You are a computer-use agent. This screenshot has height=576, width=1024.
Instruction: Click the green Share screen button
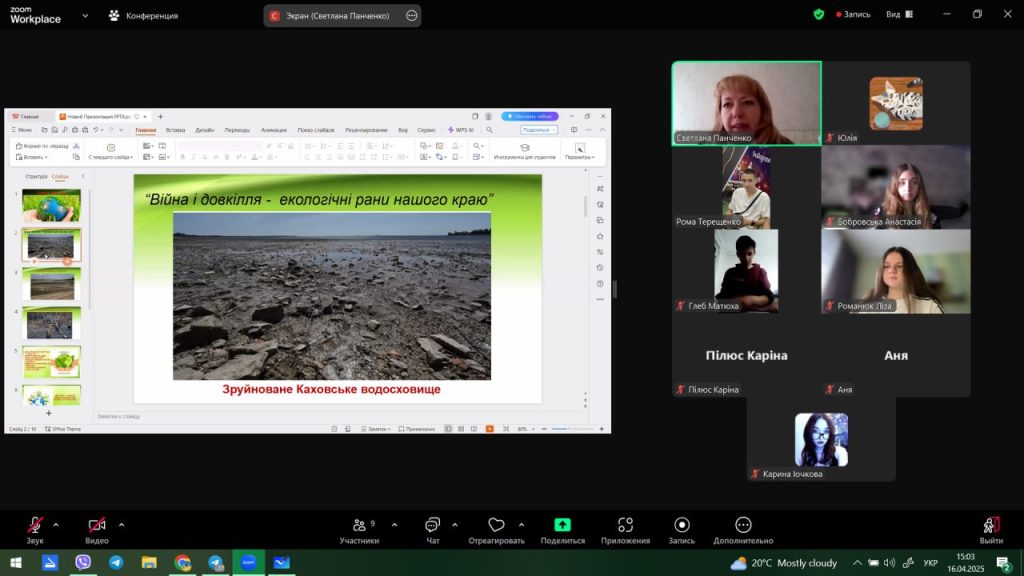click(562, 526)
